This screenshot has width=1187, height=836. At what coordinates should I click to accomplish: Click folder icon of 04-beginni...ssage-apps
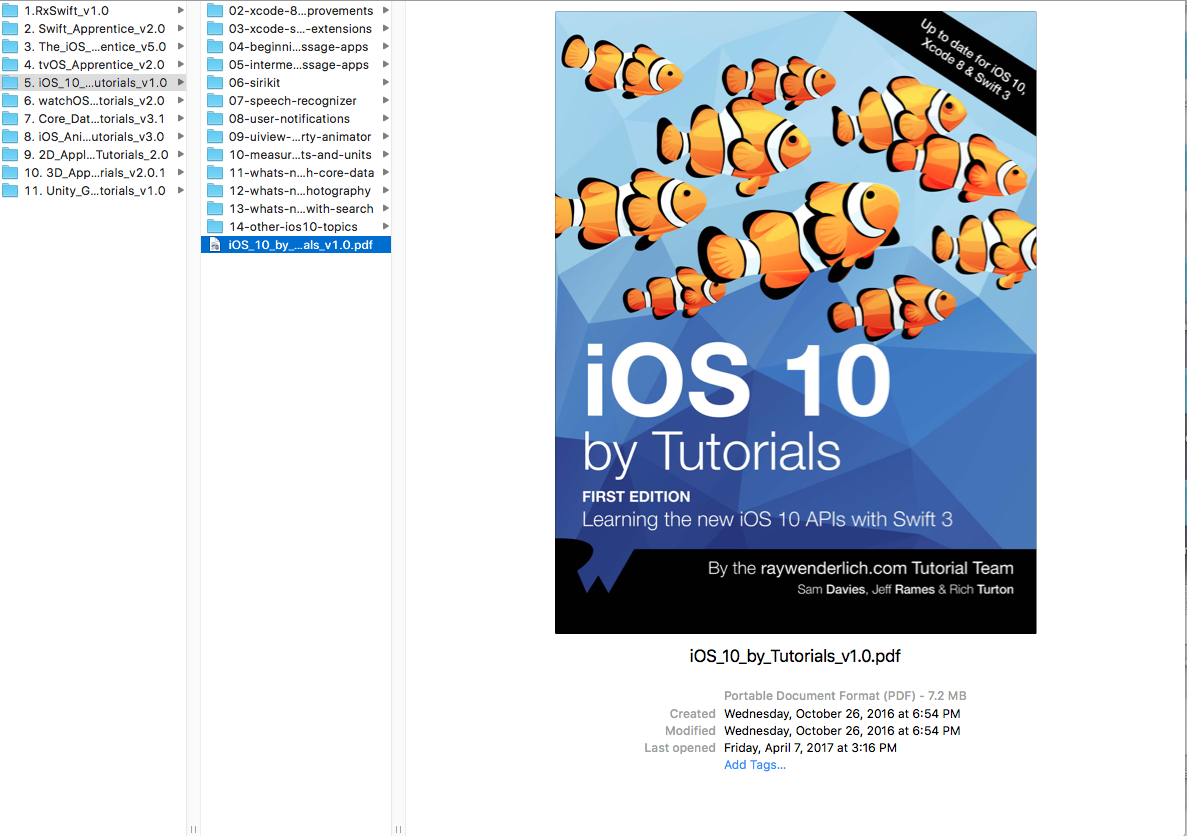pyautogui.click(x=215, y=47)
